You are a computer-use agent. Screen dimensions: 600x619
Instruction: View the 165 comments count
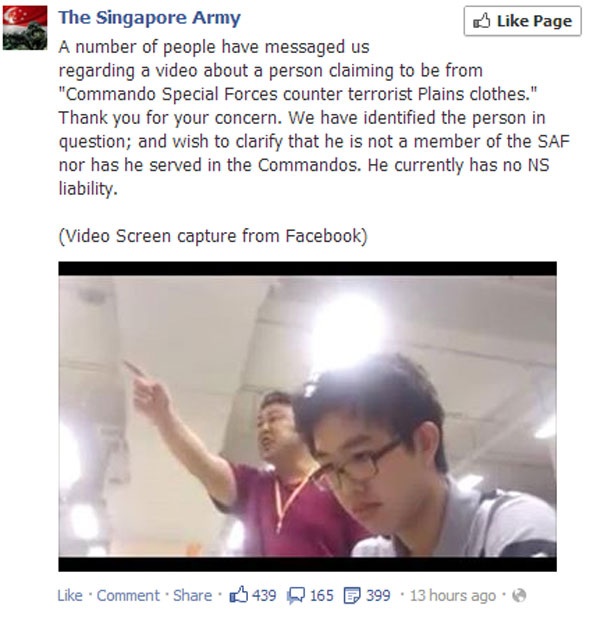click(x=321, y=595)
